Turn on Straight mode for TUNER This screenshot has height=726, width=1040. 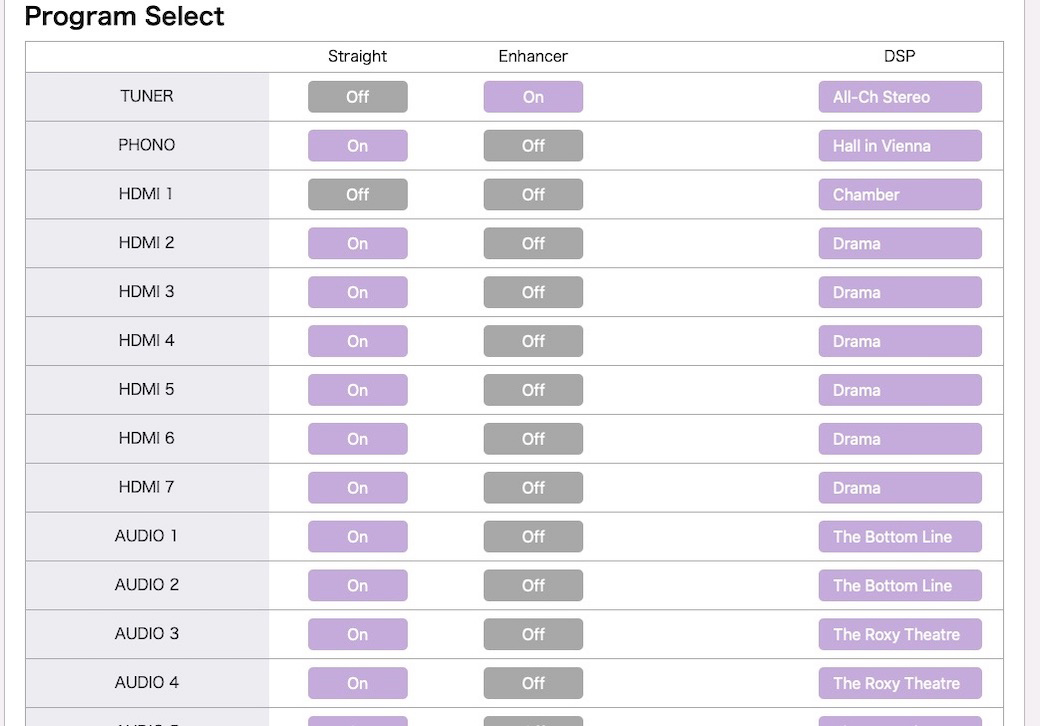click(358, 97)
